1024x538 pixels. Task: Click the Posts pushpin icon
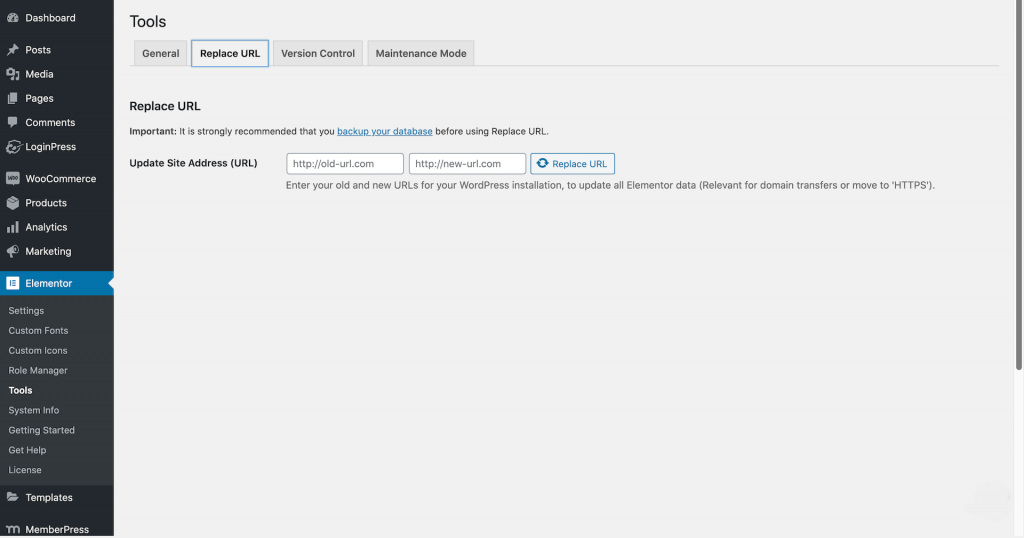pyautogui.click(x=13, y=50)
